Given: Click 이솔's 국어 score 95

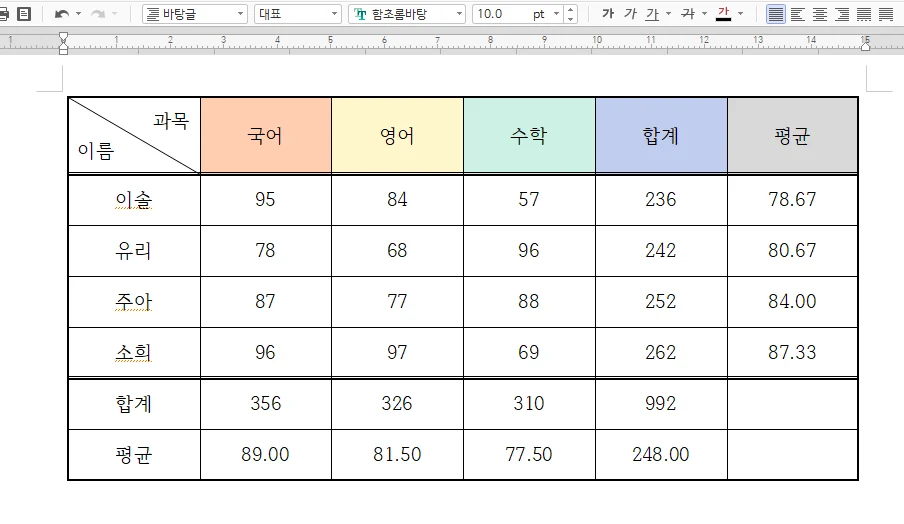Looking at the screenshot, I should click(x=266, y=200).
